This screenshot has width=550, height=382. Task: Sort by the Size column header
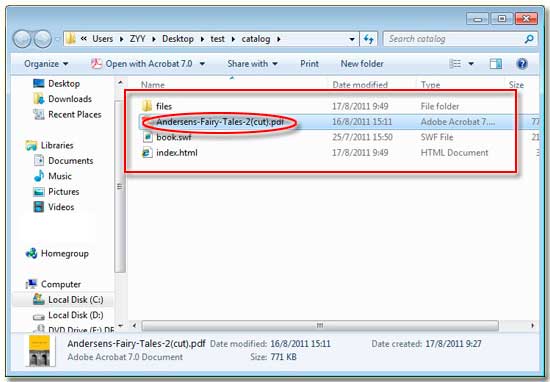[516, 85]
